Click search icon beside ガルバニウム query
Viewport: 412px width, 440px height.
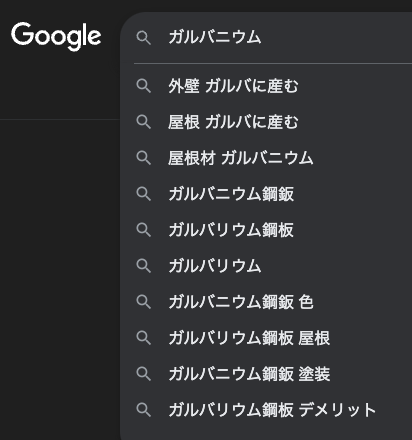click(144, 38)
